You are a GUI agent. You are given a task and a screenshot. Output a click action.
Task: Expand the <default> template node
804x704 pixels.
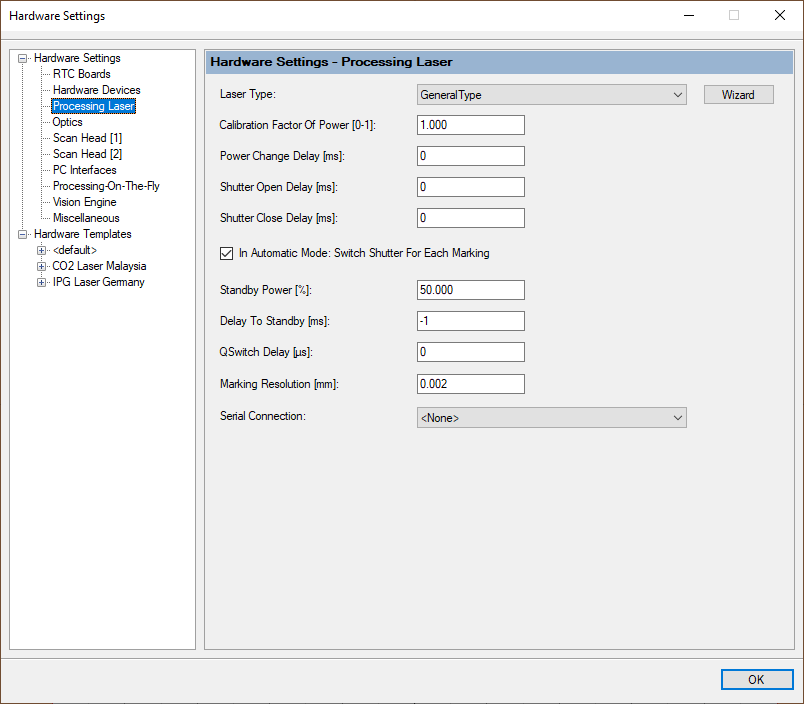coord(42,250)
